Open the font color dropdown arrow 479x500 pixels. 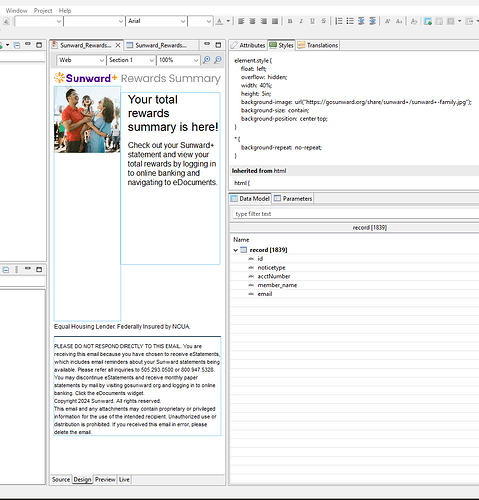pos(228,21)
